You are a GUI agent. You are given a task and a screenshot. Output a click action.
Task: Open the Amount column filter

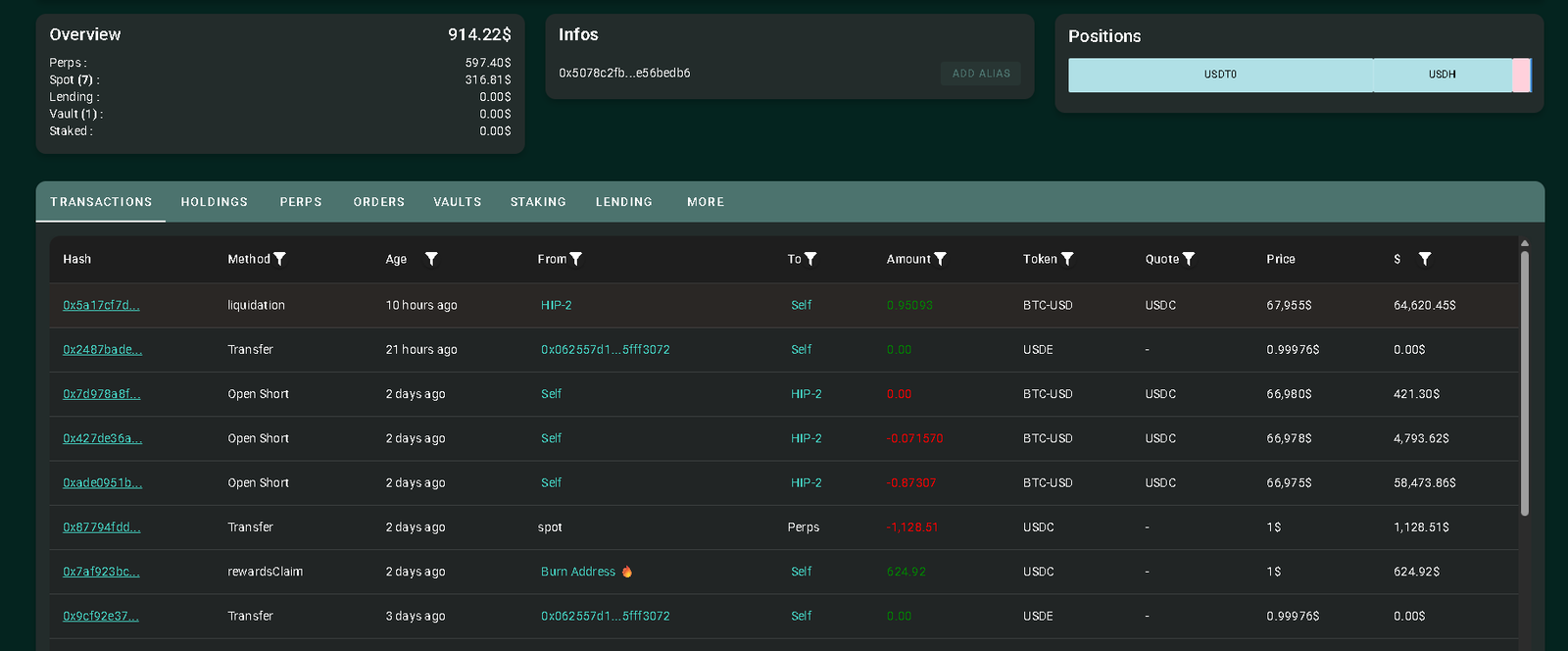click(x=941, y=259)
